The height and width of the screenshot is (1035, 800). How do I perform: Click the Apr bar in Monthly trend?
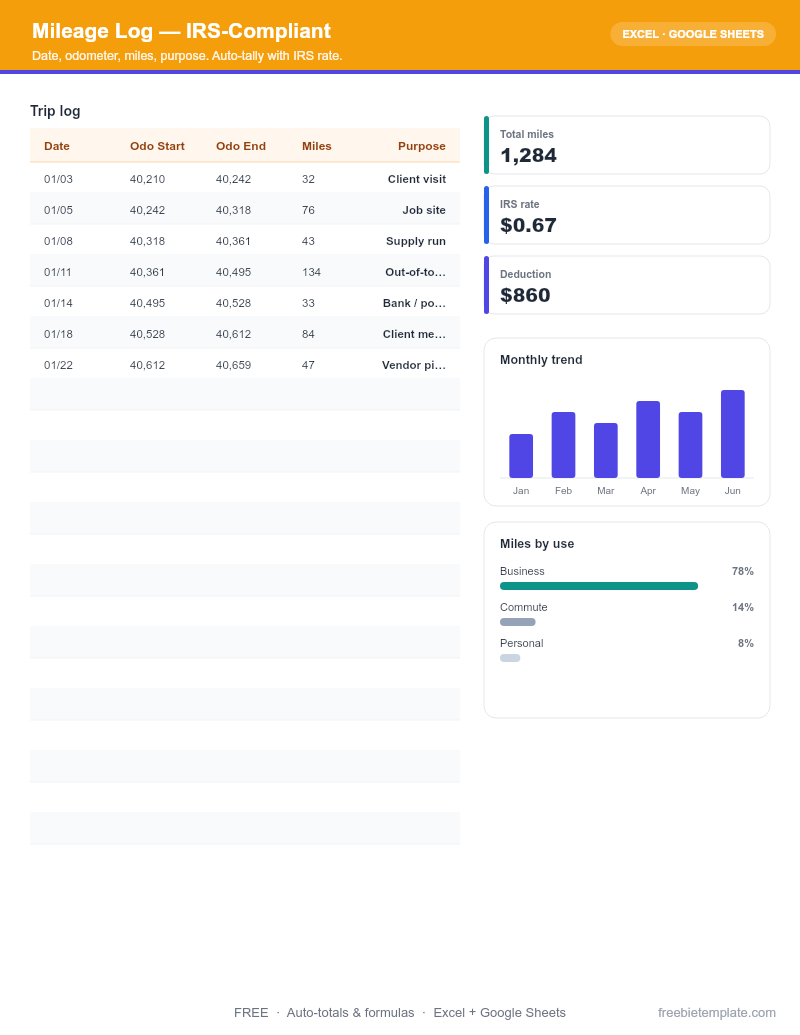coord(648,440)
